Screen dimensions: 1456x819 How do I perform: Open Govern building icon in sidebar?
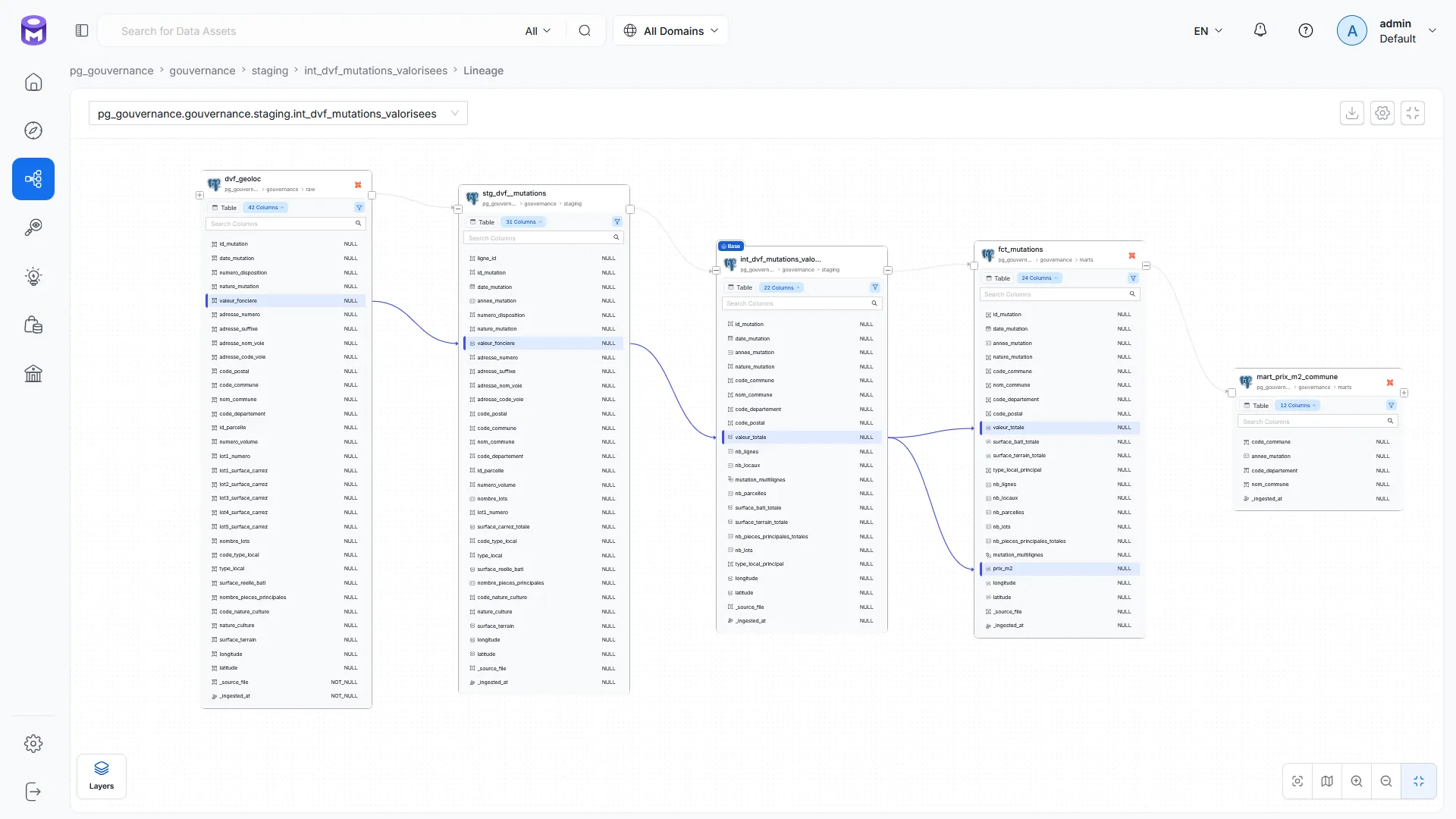coord(33,373)
